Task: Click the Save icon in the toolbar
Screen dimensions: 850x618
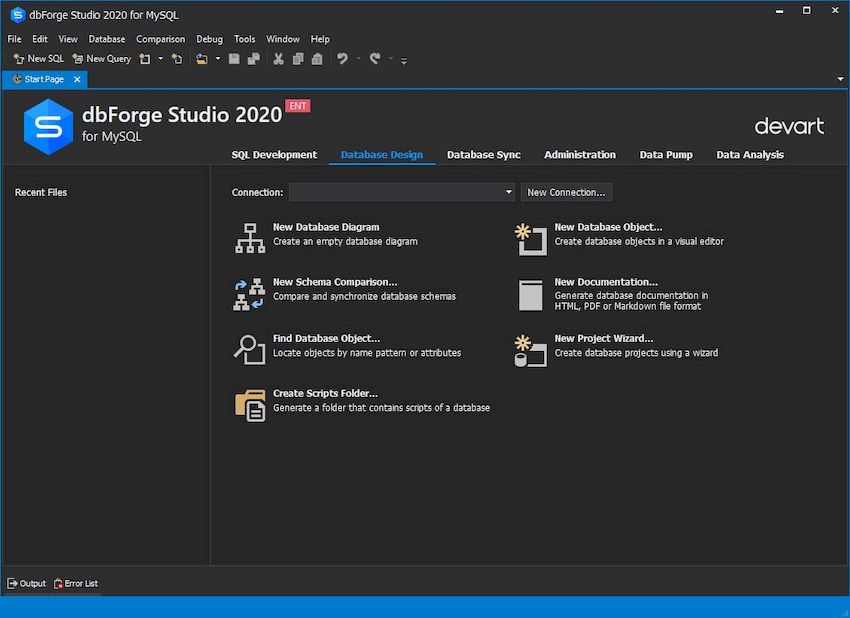Action: tap(233, 58)
